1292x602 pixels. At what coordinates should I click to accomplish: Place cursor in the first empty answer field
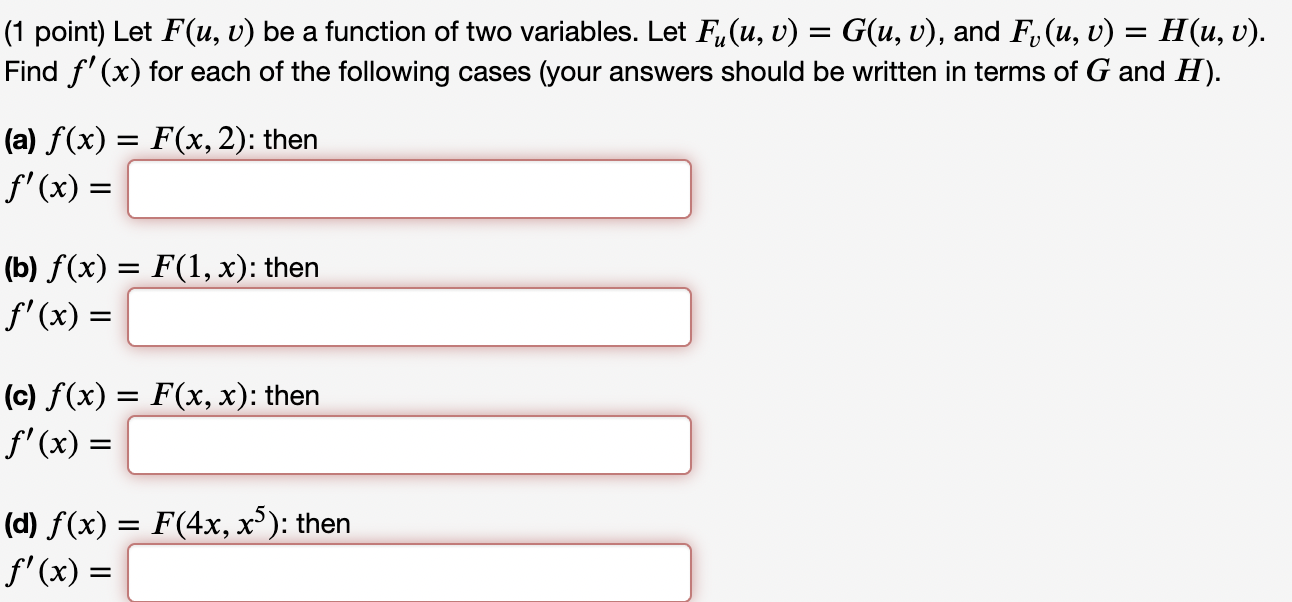410,189
